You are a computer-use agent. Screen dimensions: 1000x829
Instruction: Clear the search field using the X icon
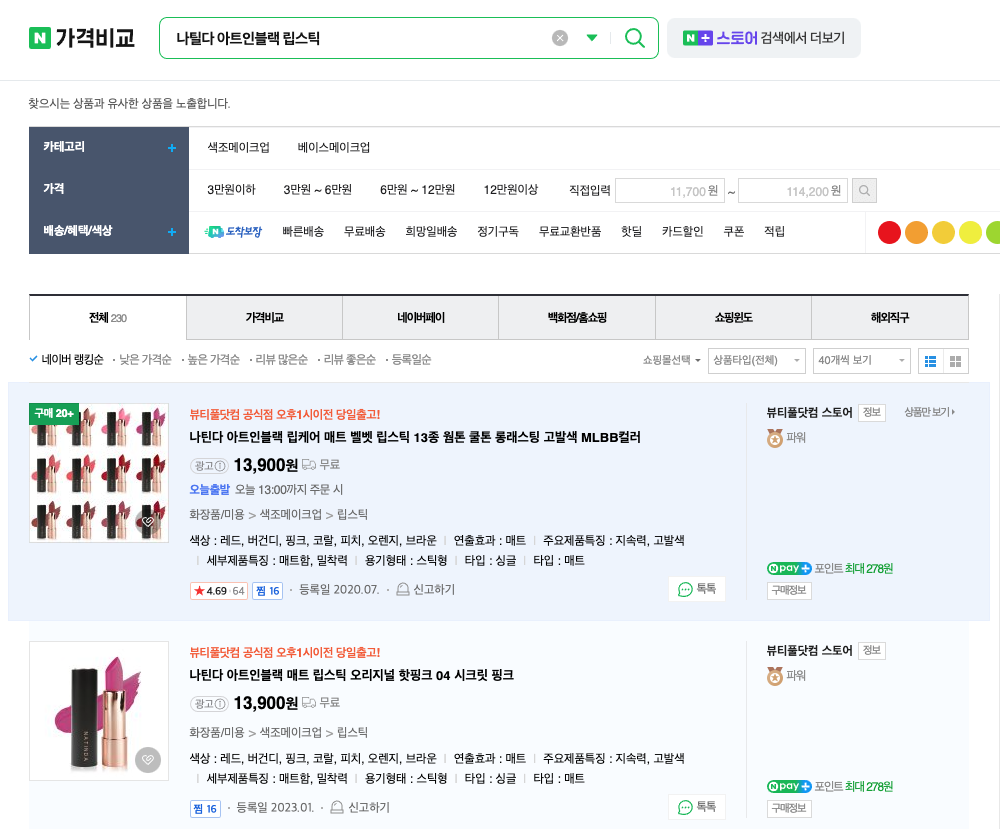560,37
